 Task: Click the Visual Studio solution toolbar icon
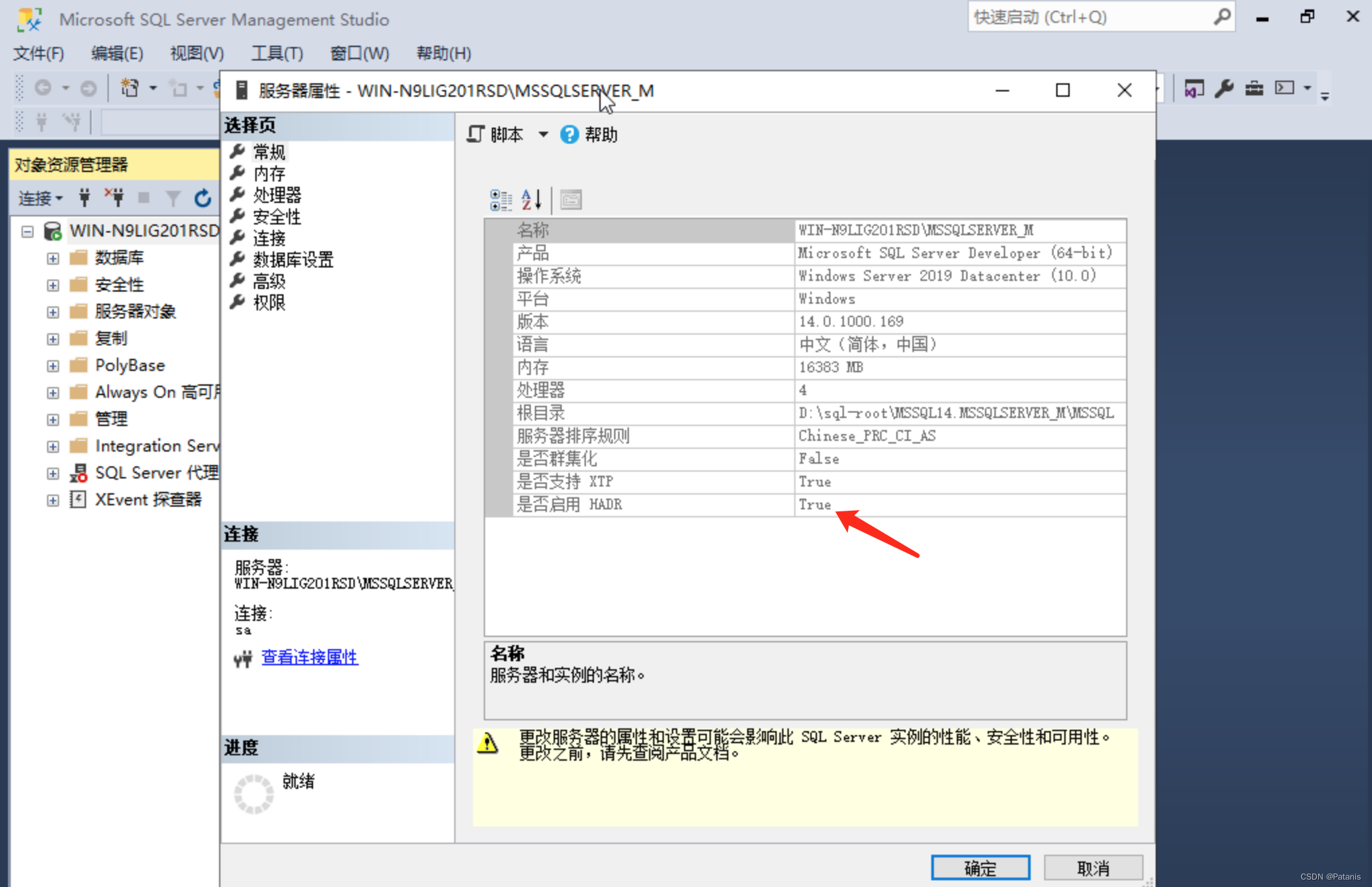click(x=1194, y=88)
